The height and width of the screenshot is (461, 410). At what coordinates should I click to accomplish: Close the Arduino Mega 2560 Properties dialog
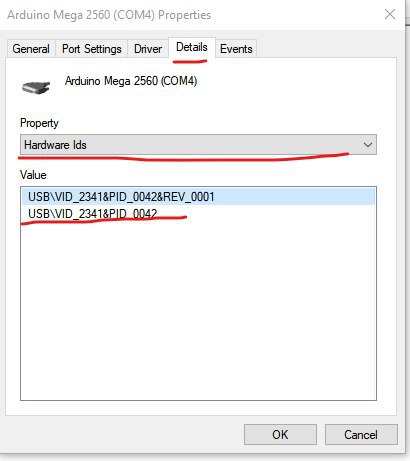390,14
